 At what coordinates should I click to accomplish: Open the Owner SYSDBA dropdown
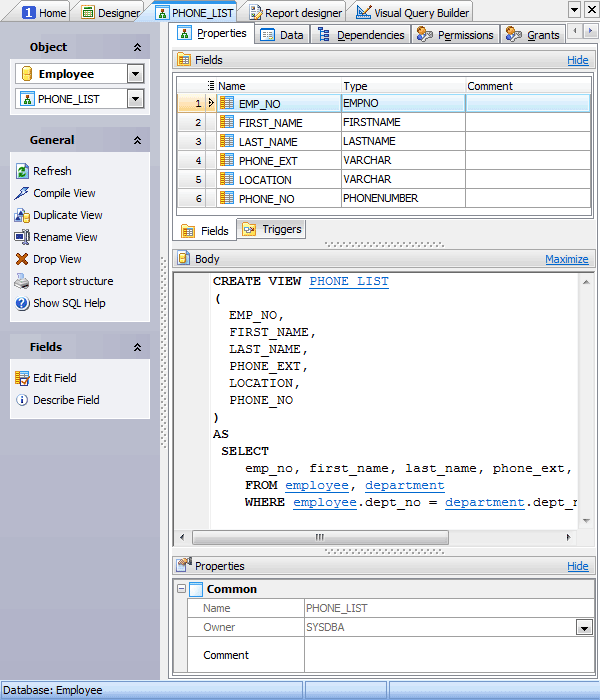(x=583, y=628)
